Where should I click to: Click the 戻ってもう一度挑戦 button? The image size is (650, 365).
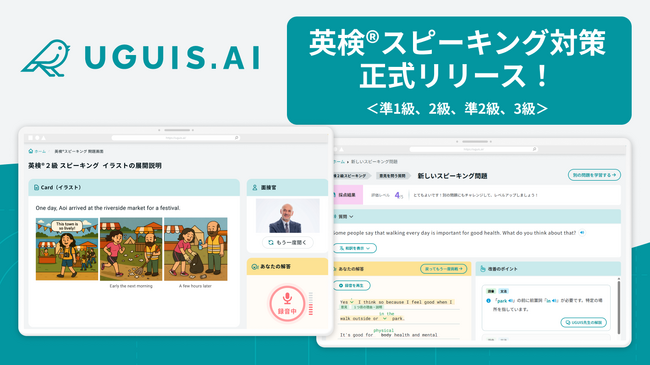click(x=444, y=269)
